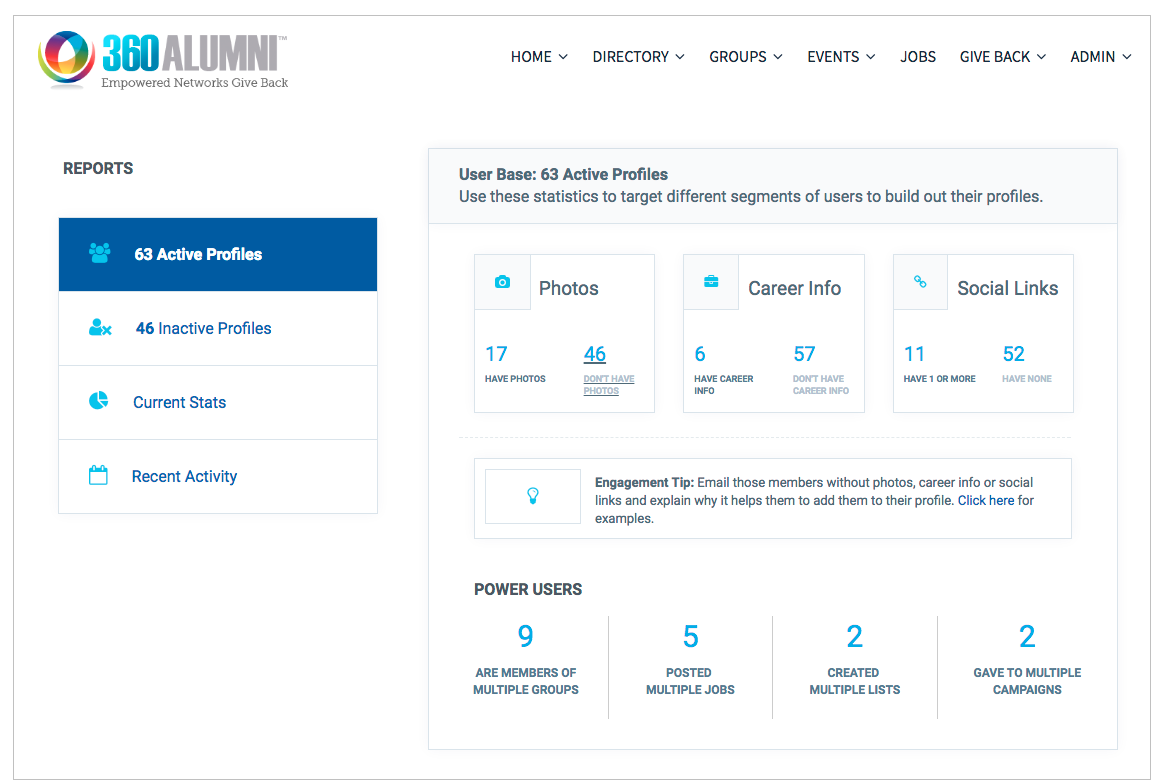This screenshot has height=784, width=1157.
Task: Click the Current Stats pie chart icon
Action: (x=99, y=401)
